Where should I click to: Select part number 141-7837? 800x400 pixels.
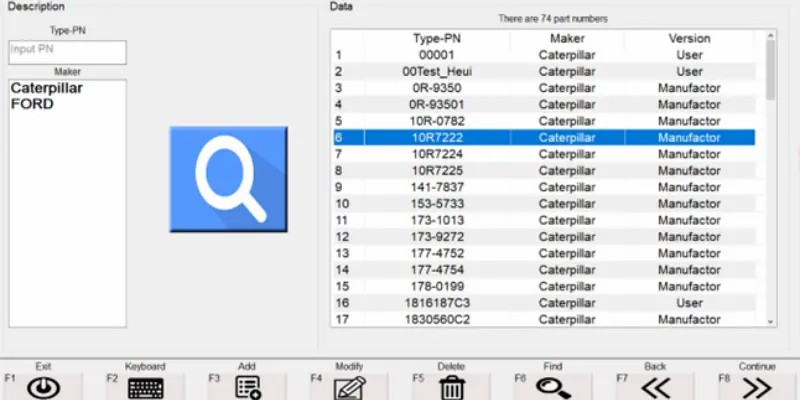coord(544,187)
